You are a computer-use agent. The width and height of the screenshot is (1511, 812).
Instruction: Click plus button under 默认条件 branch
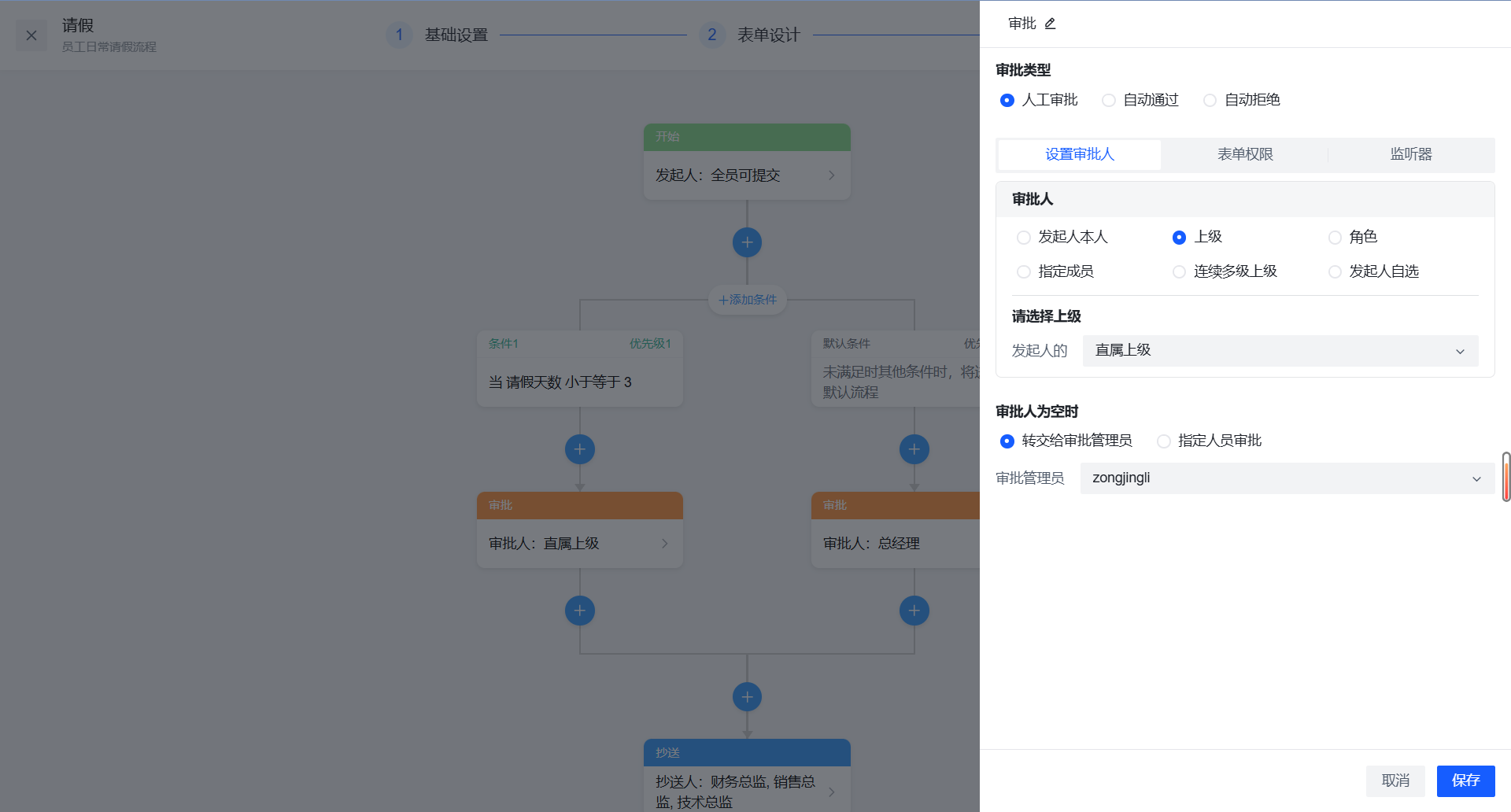click(914, 449)
